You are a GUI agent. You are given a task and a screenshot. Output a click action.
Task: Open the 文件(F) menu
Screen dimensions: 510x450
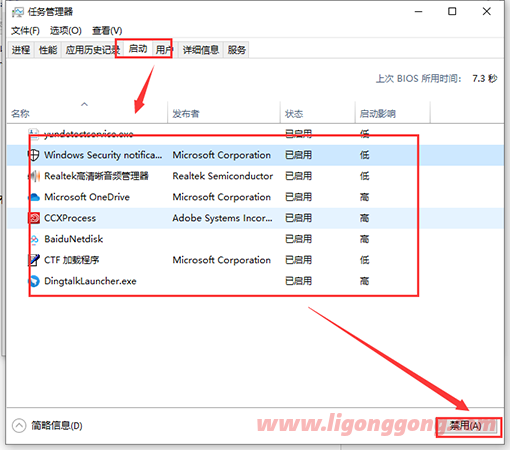(x=25, y=31)
